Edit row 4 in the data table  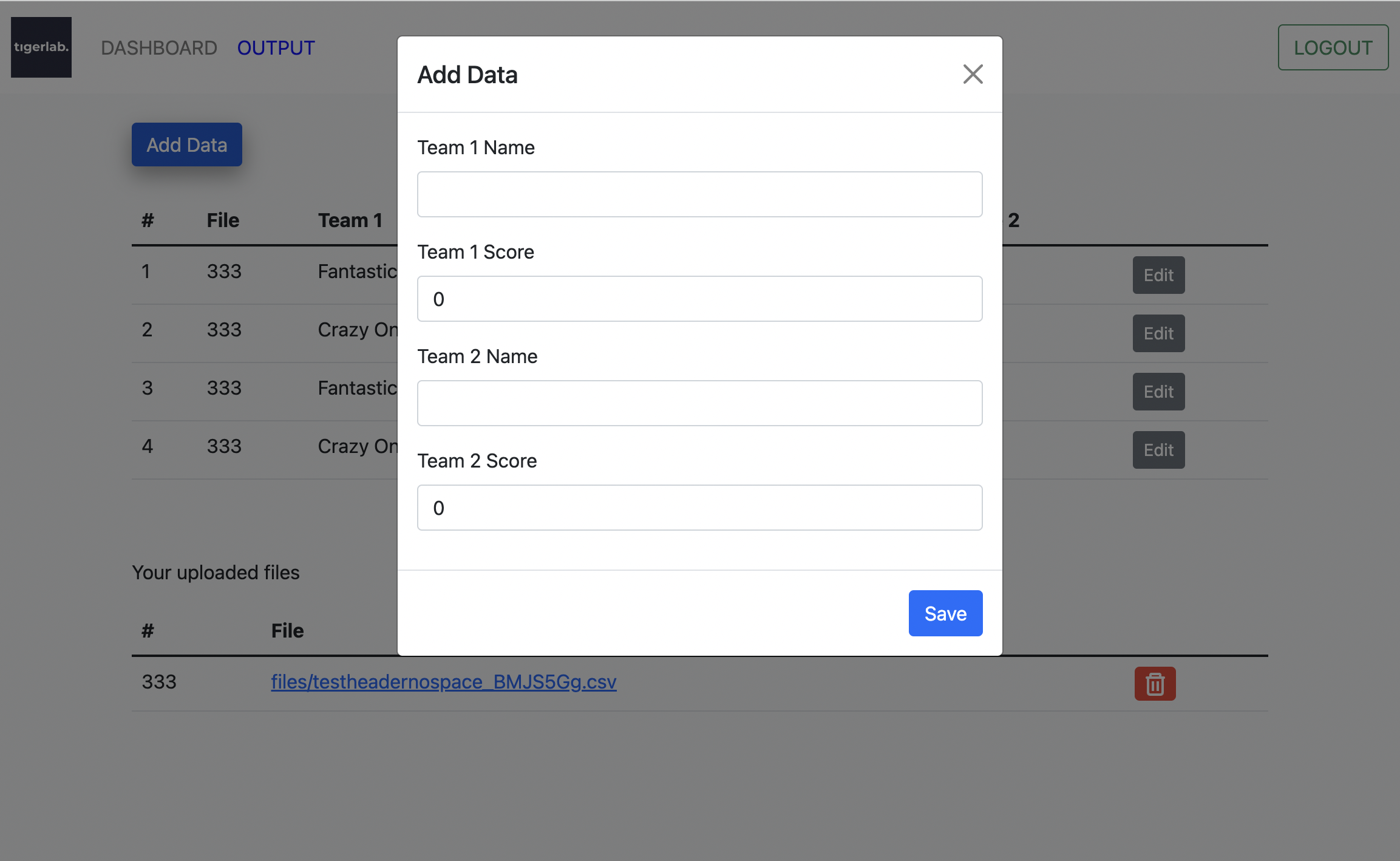coord(1158,449)
